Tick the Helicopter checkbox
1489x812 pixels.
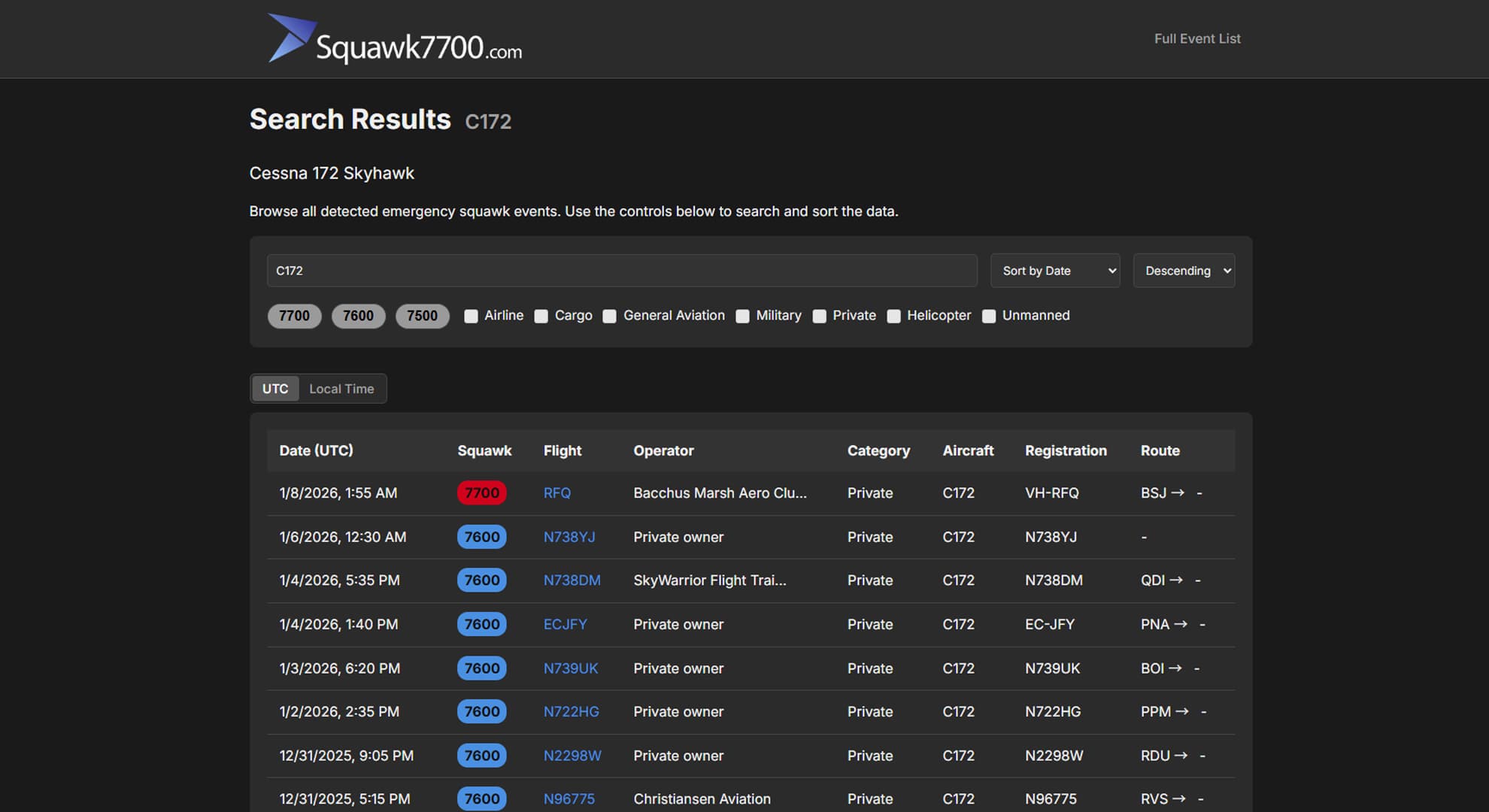pyautogui.click(x=894, y=317)
